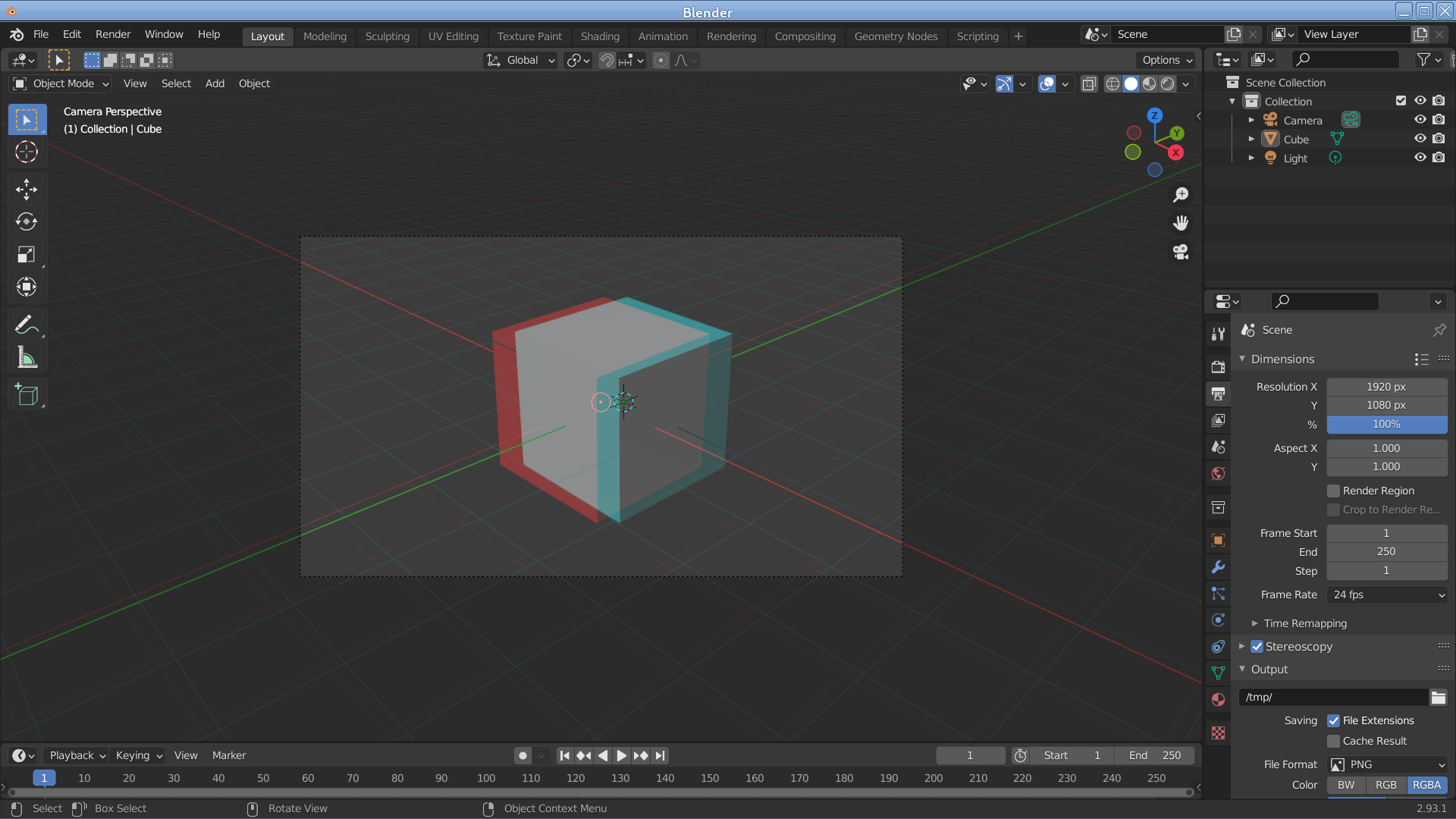Enable the Render Region checkbox
The height and width of the screenshot is (819, 1456).
tap(1333, 491)
